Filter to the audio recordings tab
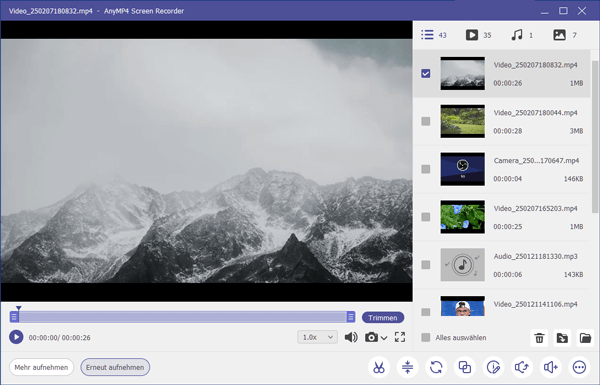 point(522,35)
